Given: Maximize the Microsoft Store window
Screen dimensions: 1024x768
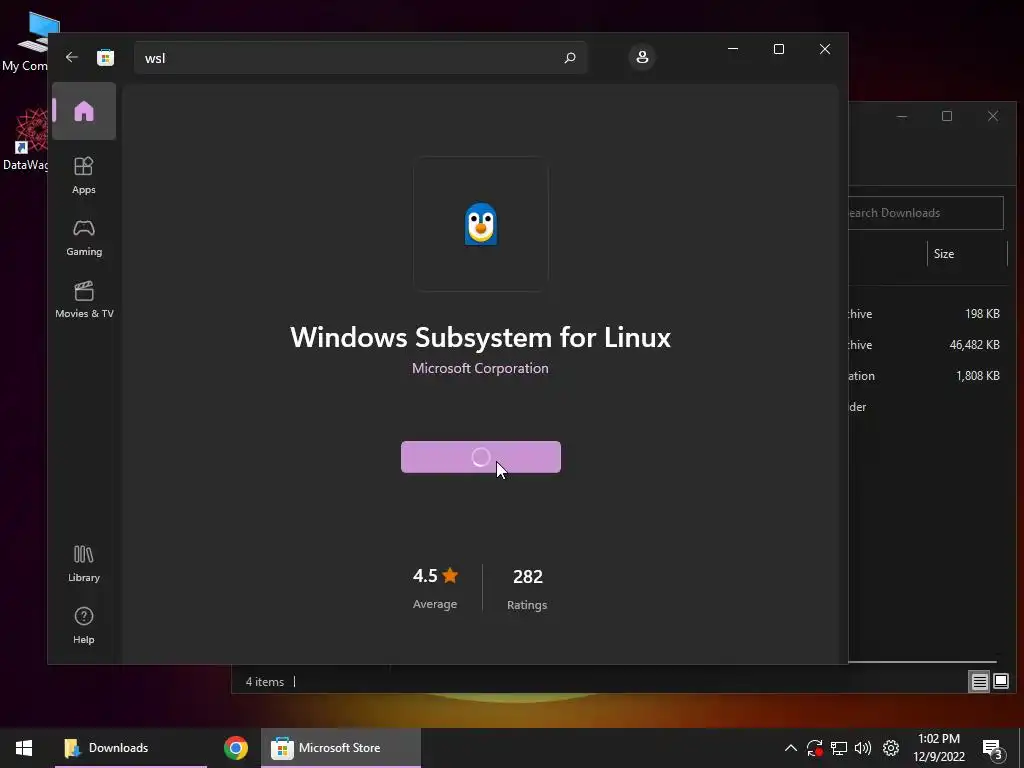Looking at the screenshot, I should pyautogui.click(x=778, y=49).
